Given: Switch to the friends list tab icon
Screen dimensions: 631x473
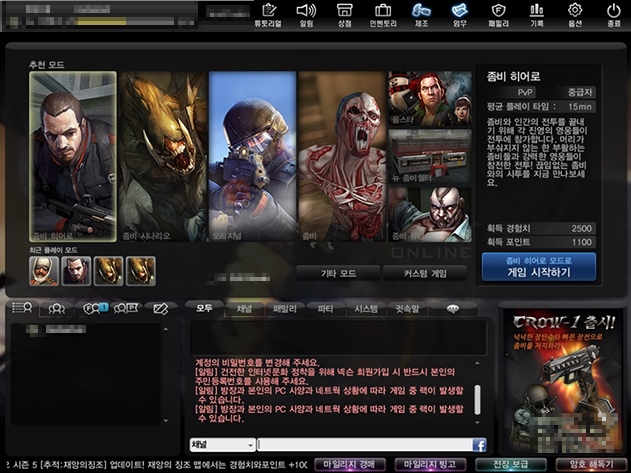Looking at the screenshot, I should point(56,308).
